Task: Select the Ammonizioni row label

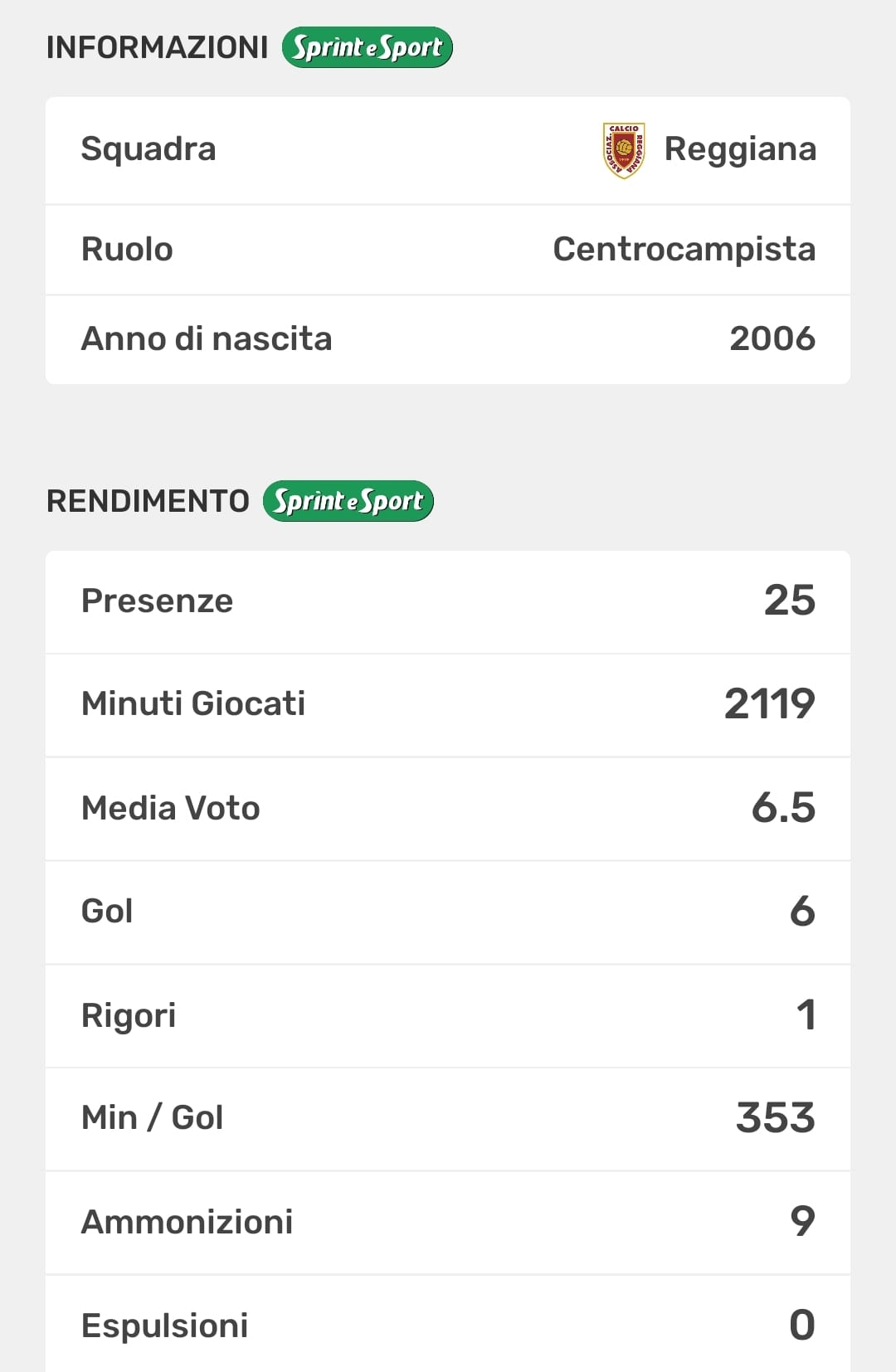Action: pyautogui.click(x=187, y=1222)
